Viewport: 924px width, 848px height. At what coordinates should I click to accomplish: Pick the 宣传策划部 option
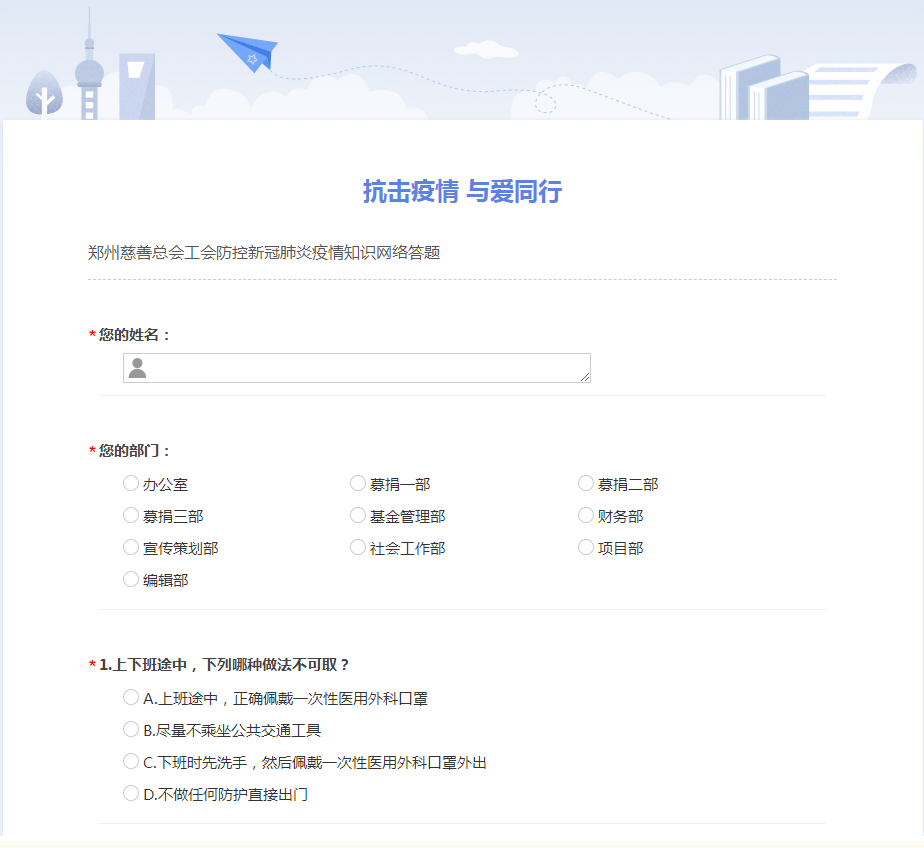[131, 548]
